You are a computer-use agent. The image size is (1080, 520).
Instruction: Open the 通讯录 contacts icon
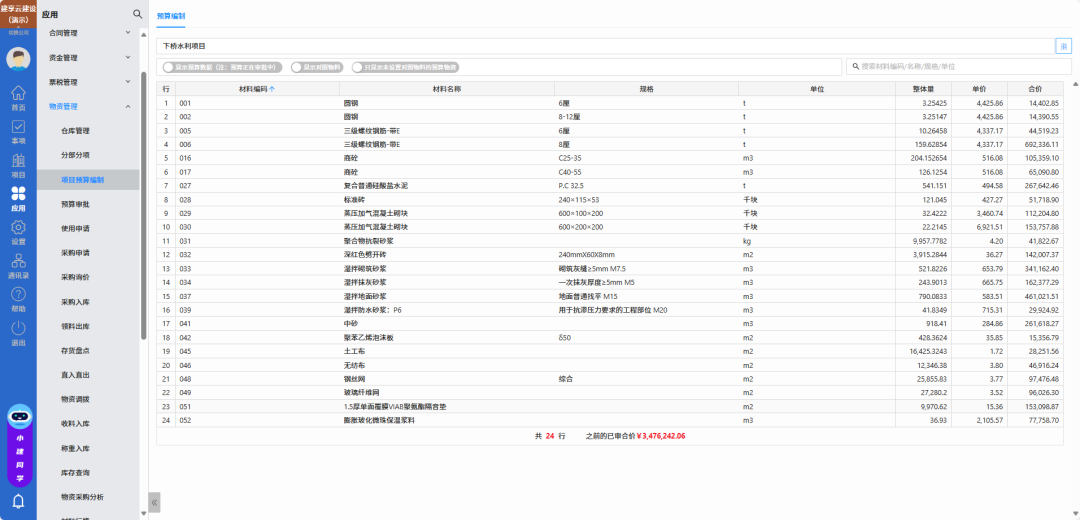coord(18,266)
